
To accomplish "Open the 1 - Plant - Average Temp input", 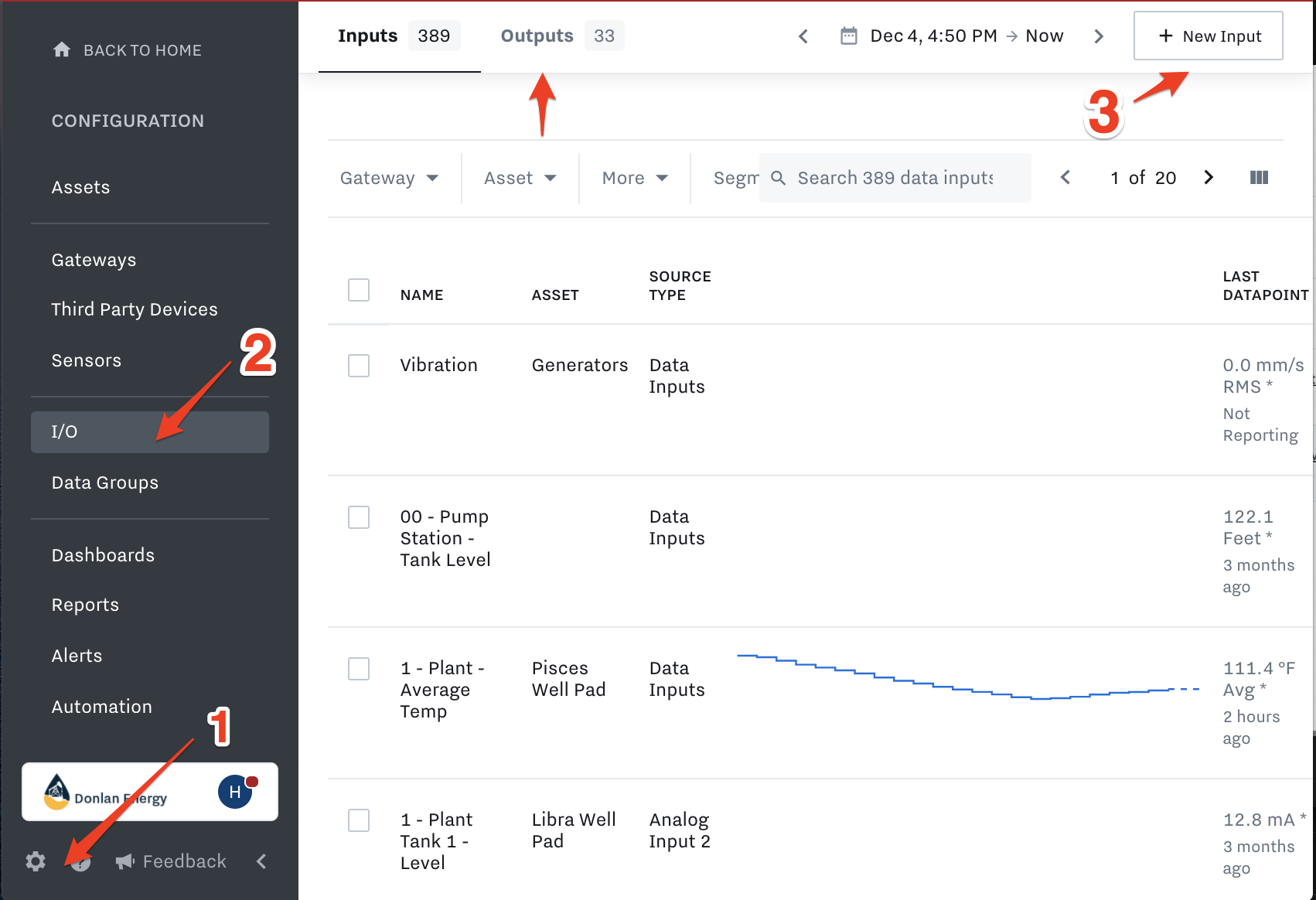I will [x=442, y=690].
